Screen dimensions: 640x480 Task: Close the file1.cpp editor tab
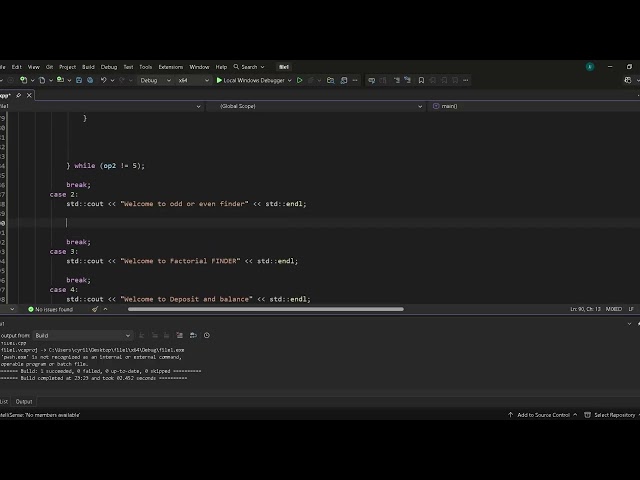[x=29, y=95]
